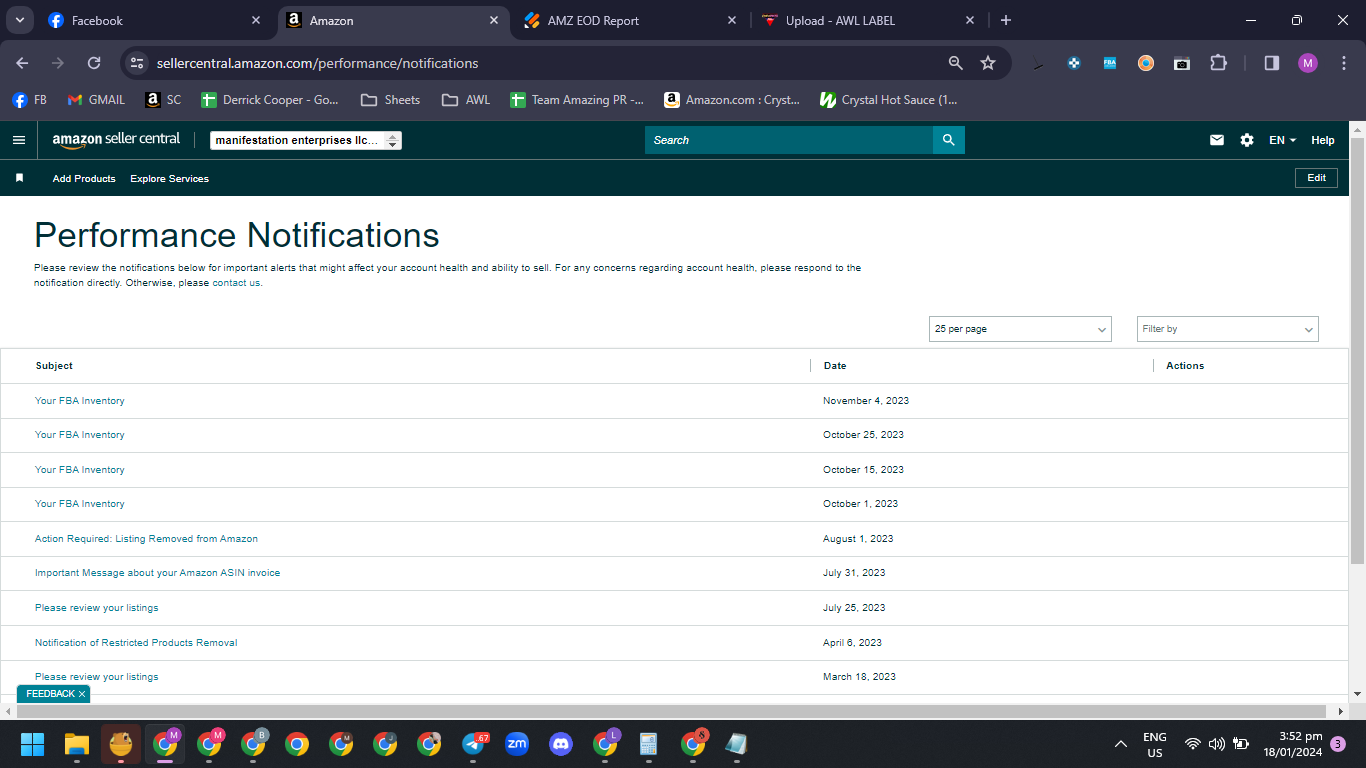
Task: Click the teal search magnifier button
Action: tap(948, 140)
